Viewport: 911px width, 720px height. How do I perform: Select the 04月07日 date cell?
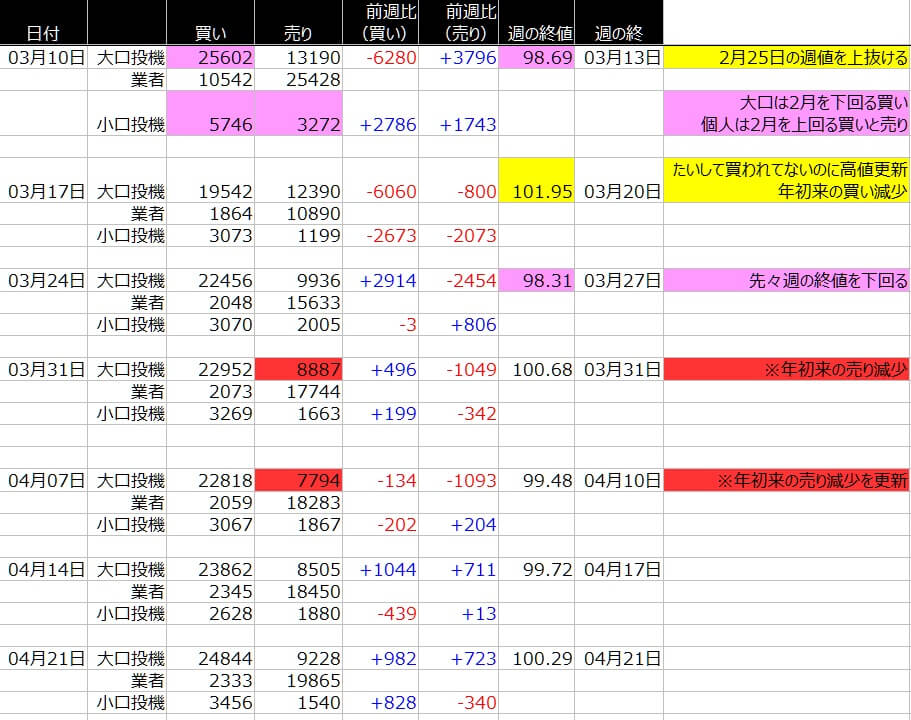tap(44, 480)
